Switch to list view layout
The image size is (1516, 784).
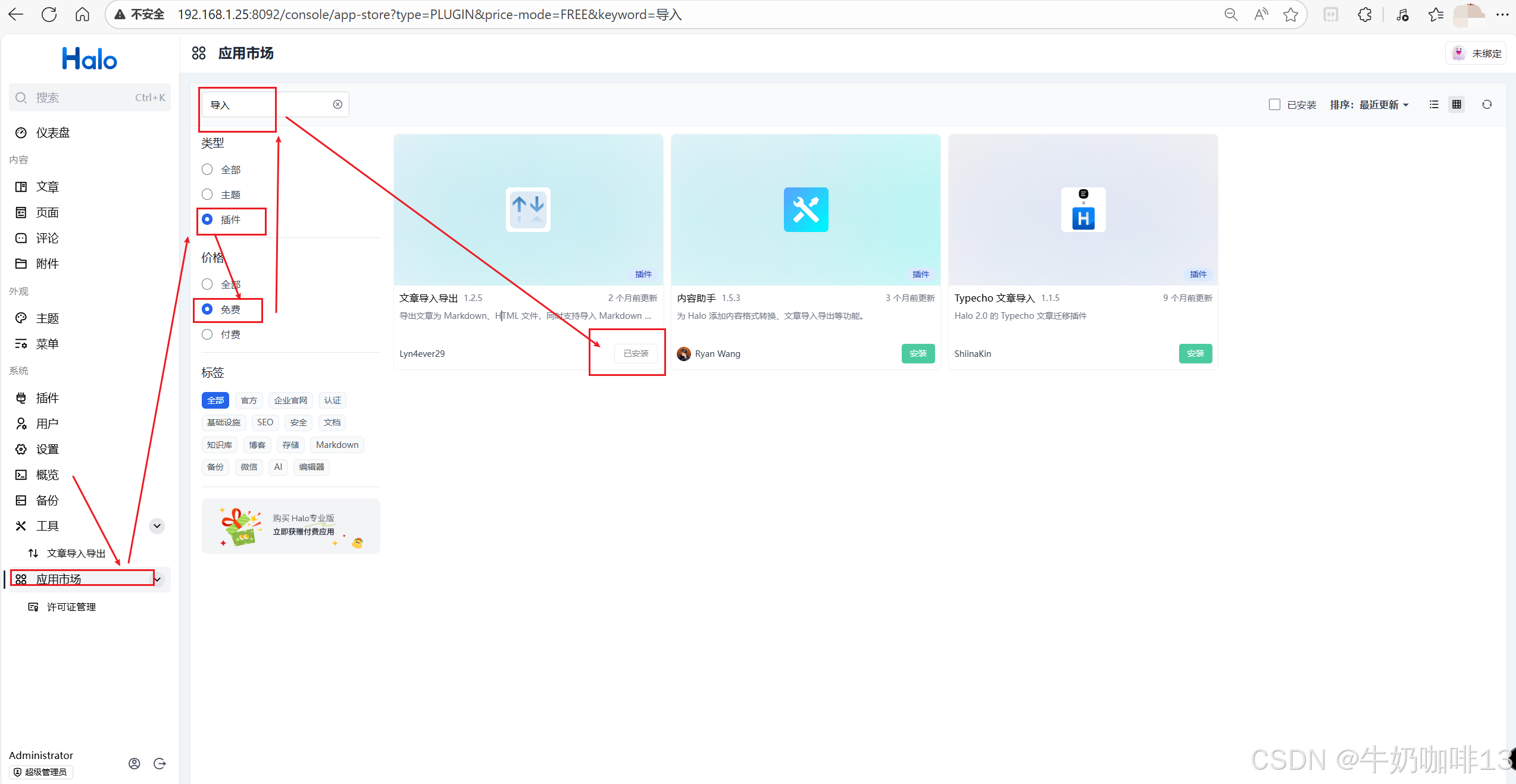1434,105
